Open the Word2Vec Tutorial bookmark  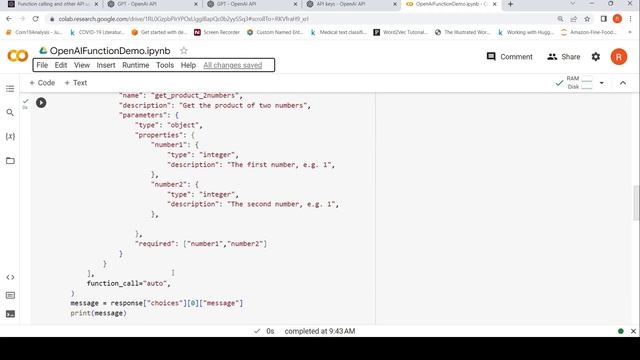point(400,32)
